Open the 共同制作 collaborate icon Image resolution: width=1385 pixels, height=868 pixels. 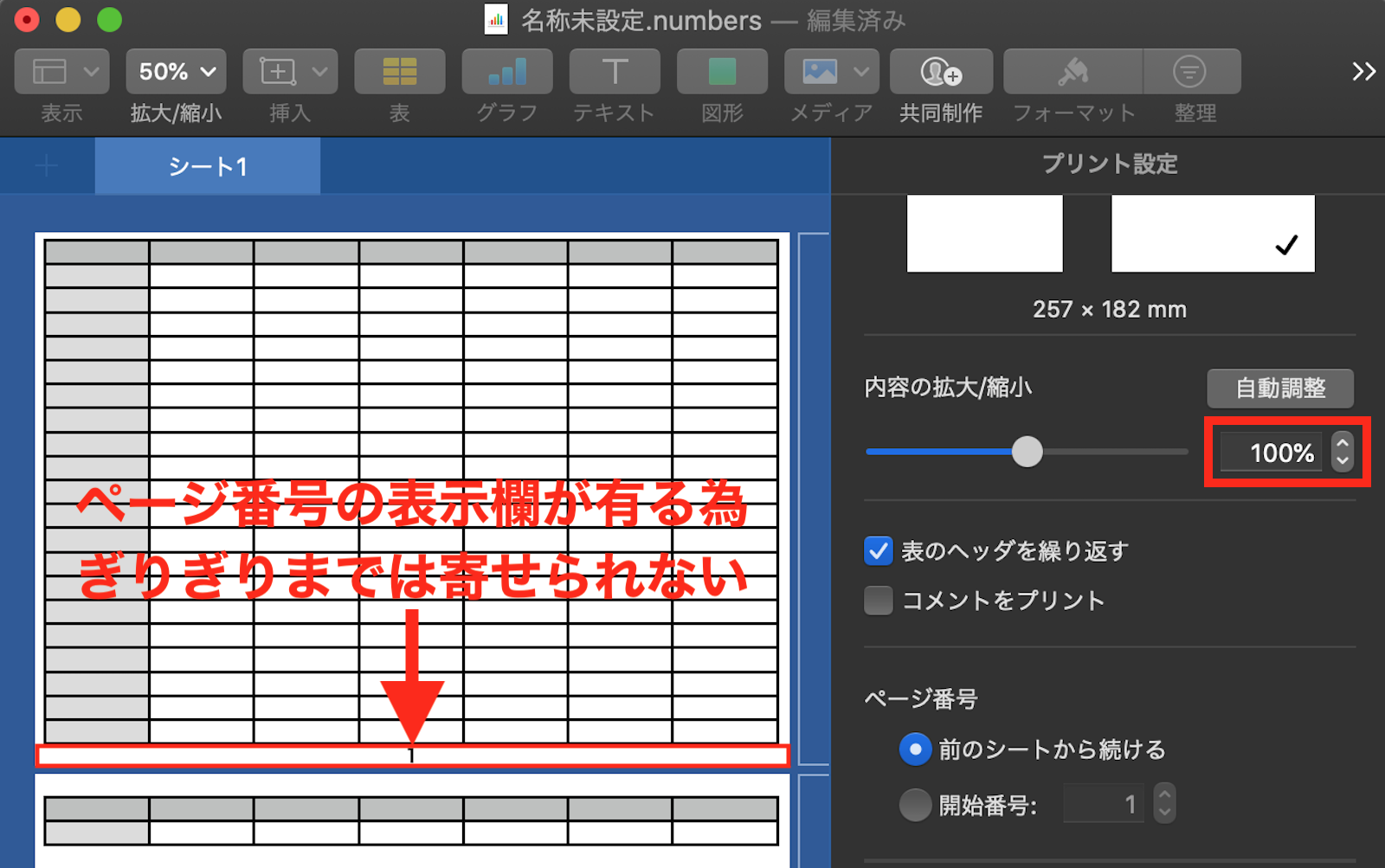[940, 72]
